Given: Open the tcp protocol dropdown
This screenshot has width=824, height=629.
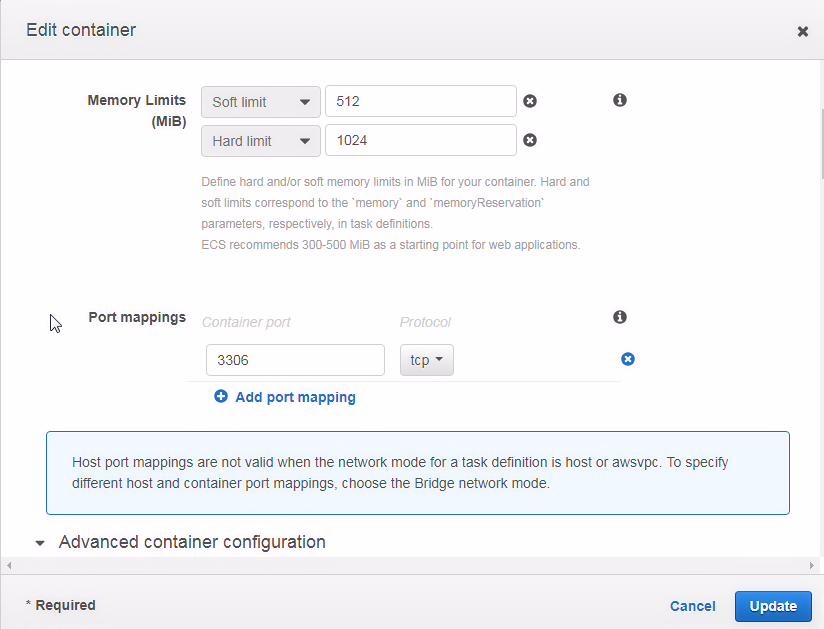Looking at the screenshot, I should (x=427, y=360).
